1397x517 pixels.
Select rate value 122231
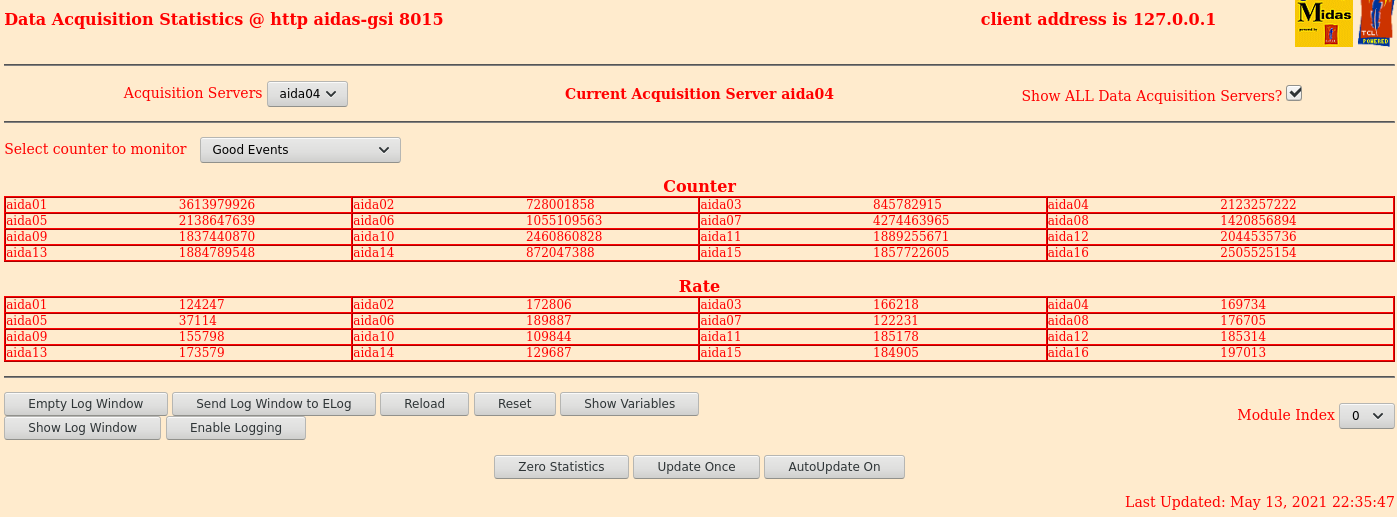pos(896,321)
